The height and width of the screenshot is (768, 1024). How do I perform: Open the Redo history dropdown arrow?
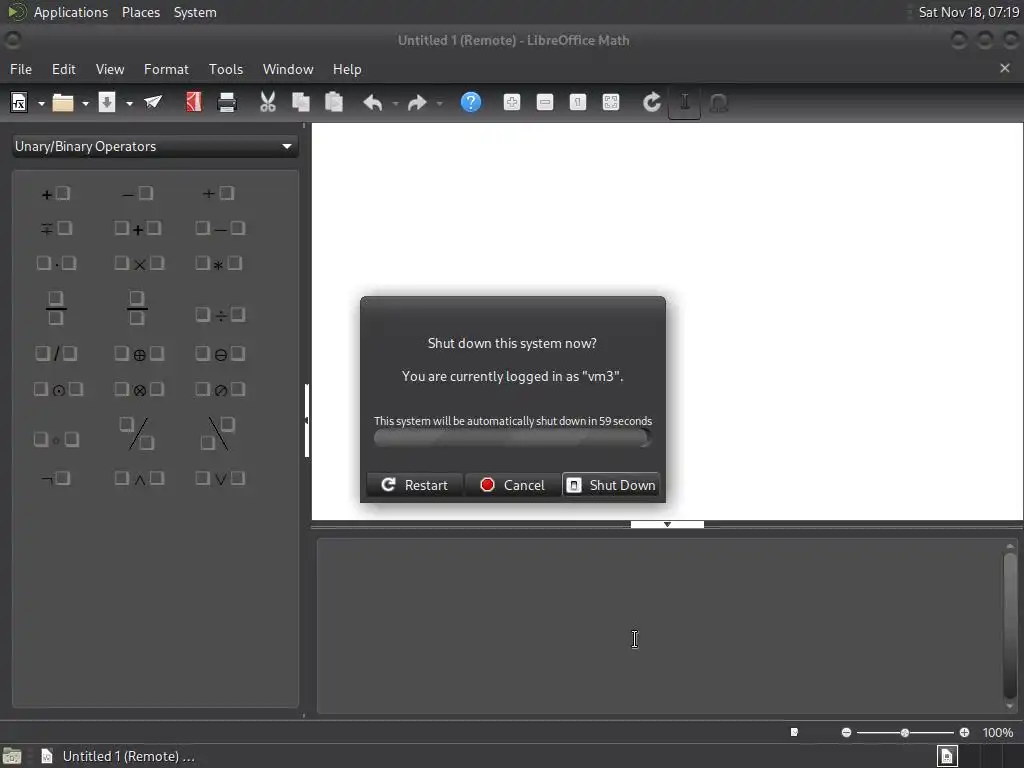coord(440,103)
